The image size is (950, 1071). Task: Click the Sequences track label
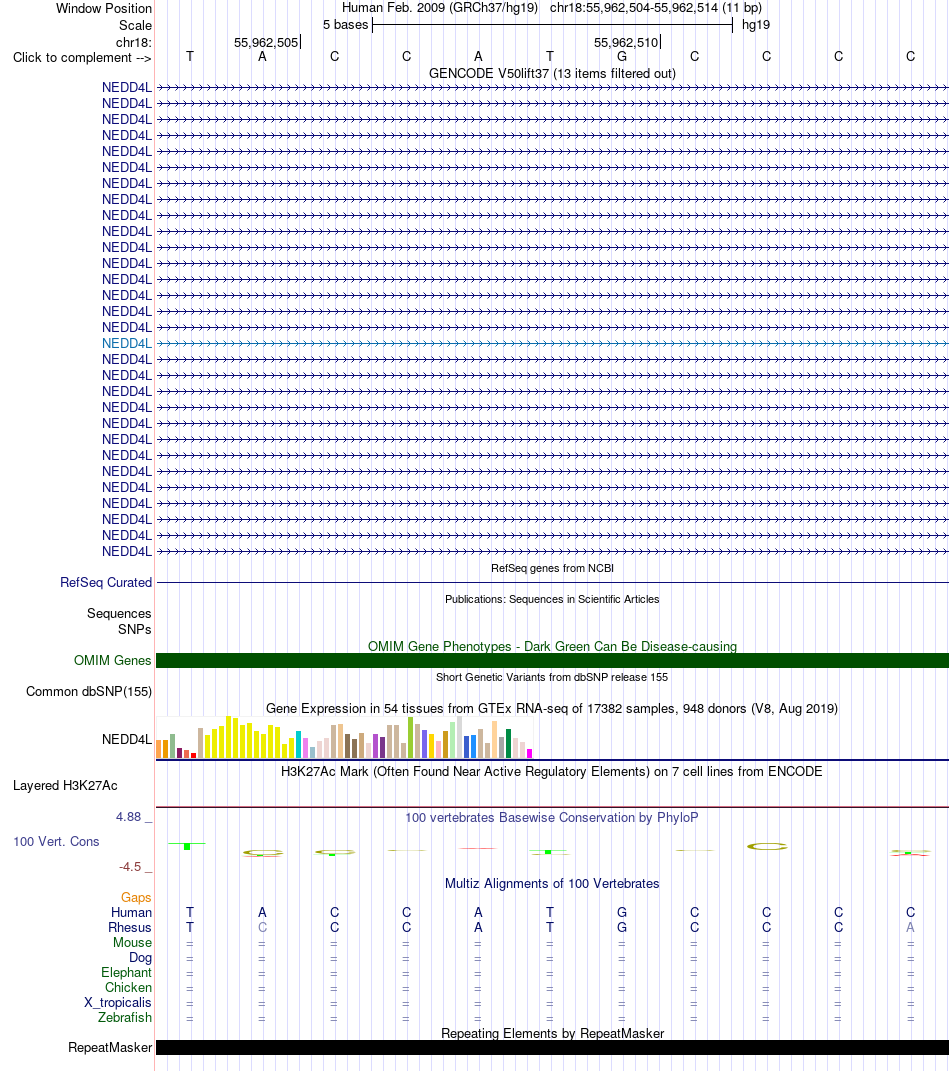[119, 613]
